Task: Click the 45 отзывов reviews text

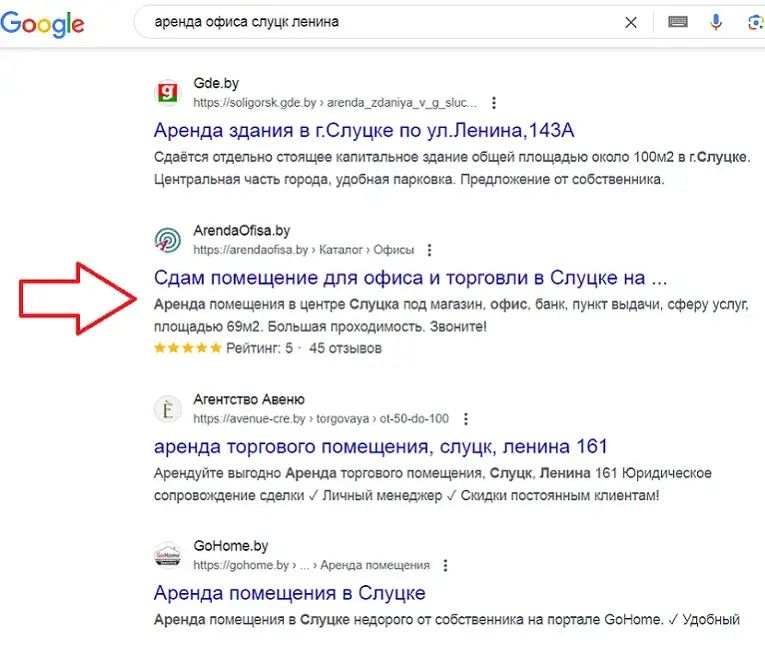Action: [x=345, y=348]
